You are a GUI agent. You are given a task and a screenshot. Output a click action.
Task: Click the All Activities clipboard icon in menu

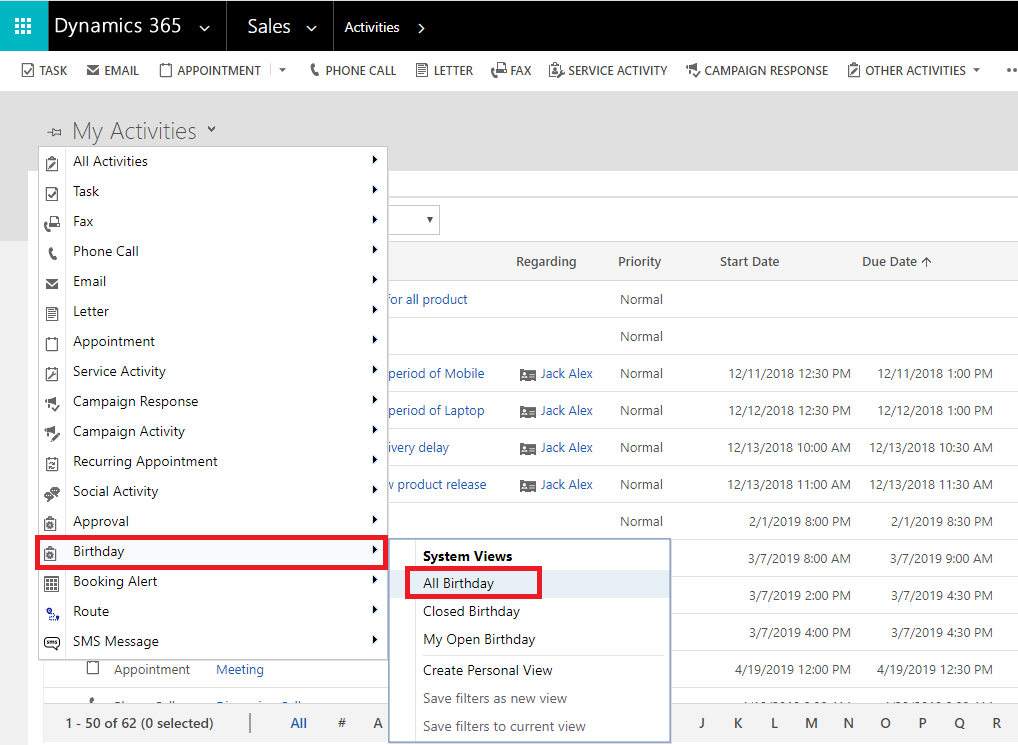52,164
